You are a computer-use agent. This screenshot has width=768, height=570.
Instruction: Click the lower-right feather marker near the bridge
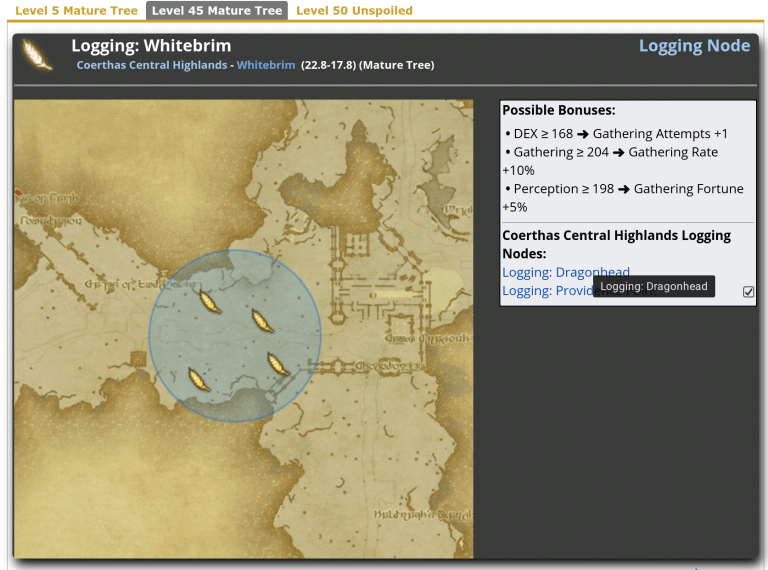coord(278,364)
